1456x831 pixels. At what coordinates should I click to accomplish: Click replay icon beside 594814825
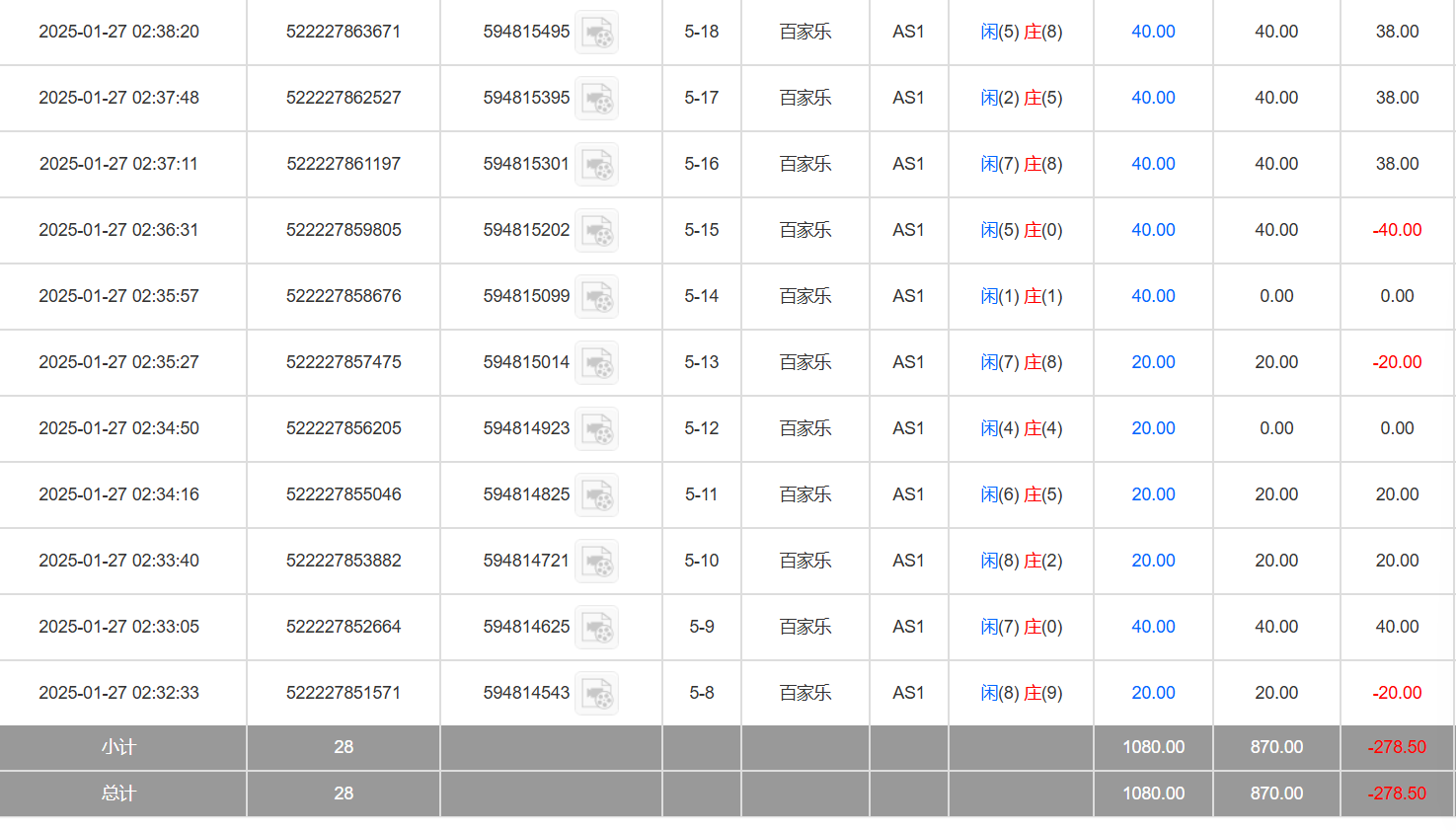[x=596, y=495]
